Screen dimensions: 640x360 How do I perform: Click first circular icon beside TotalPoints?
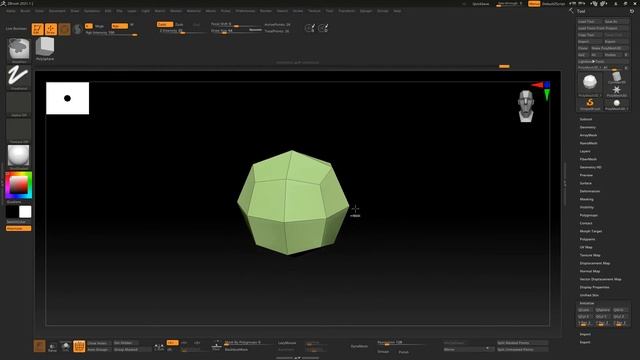point(310,28)
